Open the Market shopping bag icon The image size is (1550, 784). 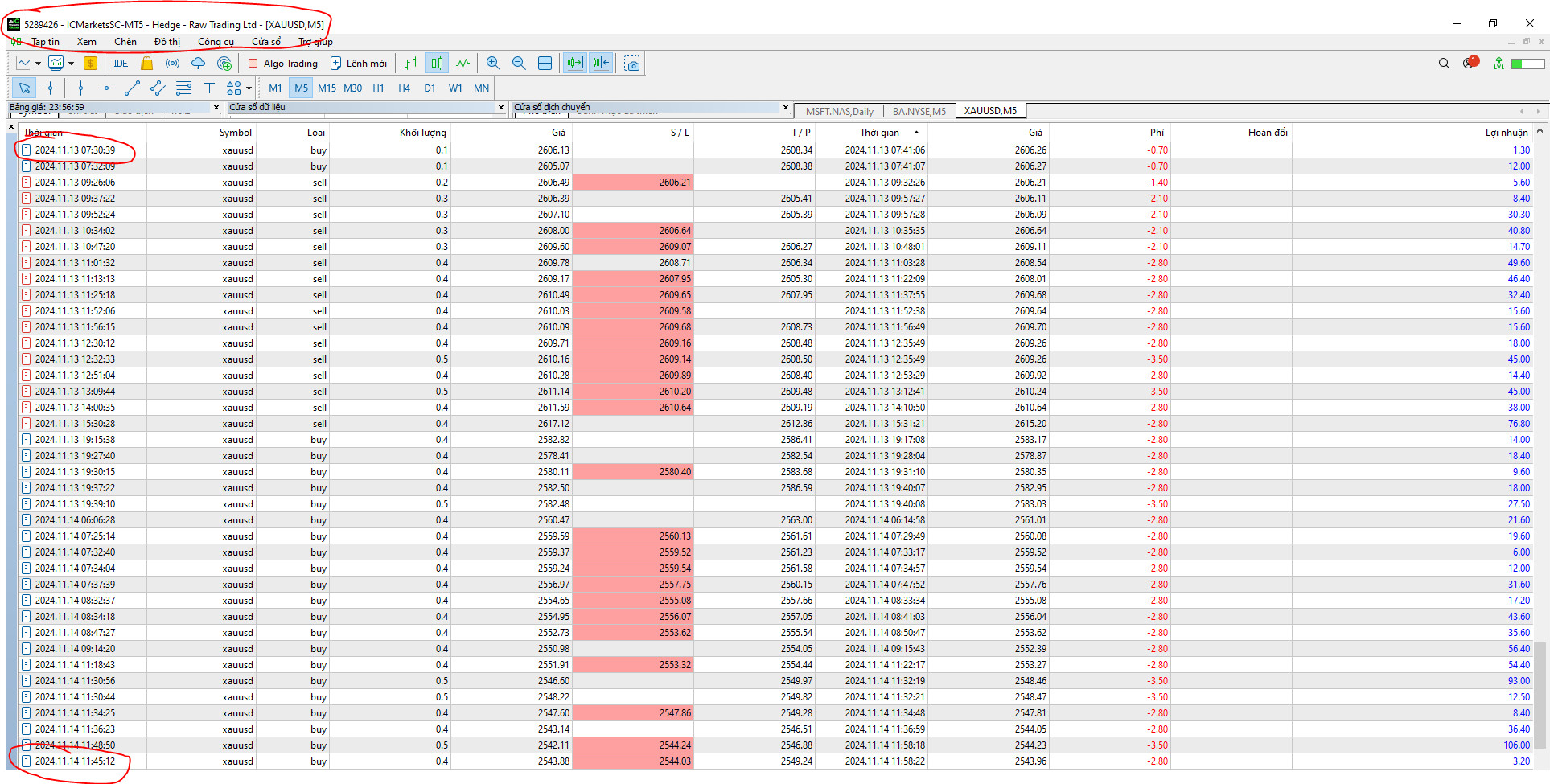click(146, 64)
